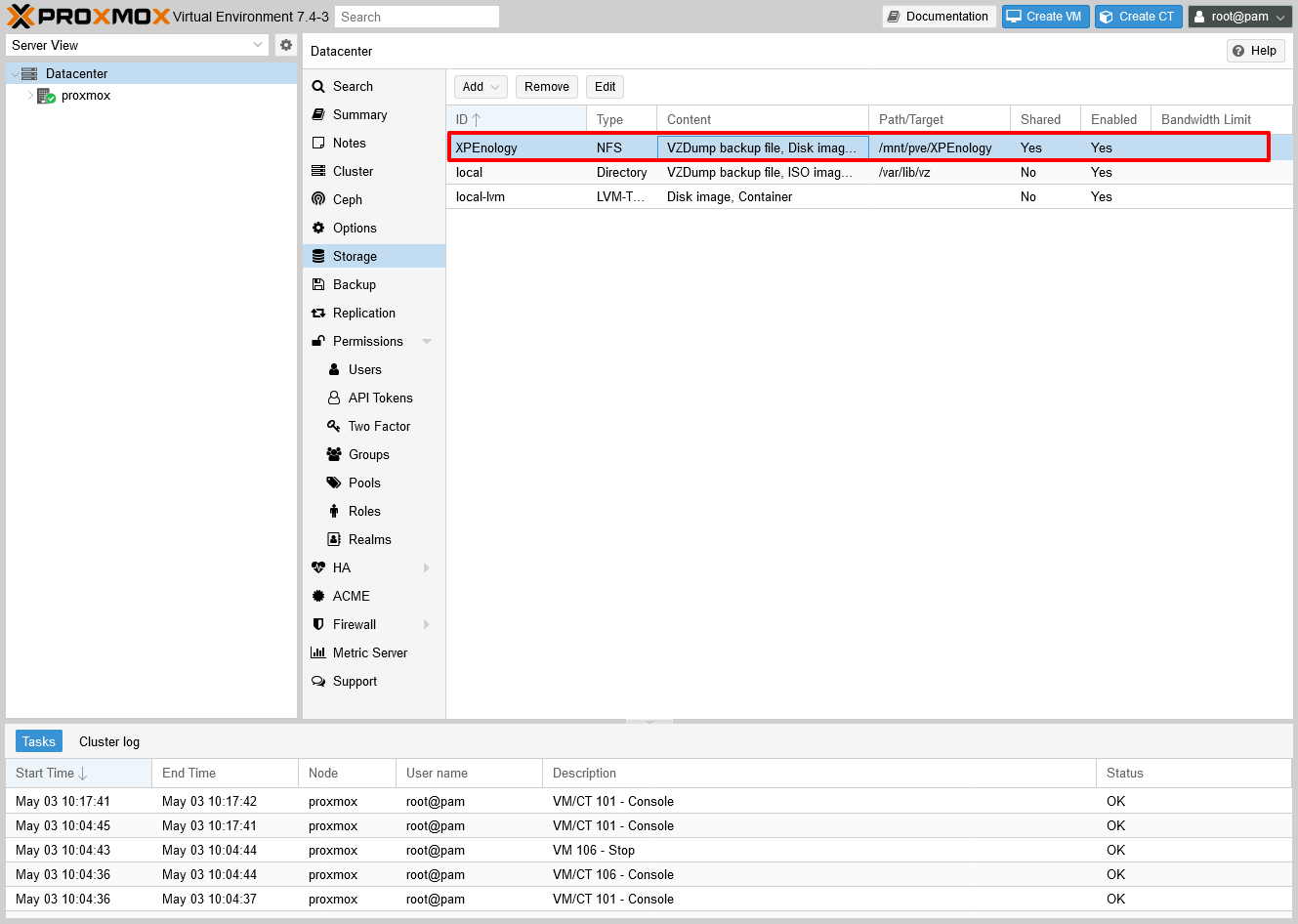Open Backup via floppy disk icon
This screenshot has width=1298, height=924.
click(318, 284)
